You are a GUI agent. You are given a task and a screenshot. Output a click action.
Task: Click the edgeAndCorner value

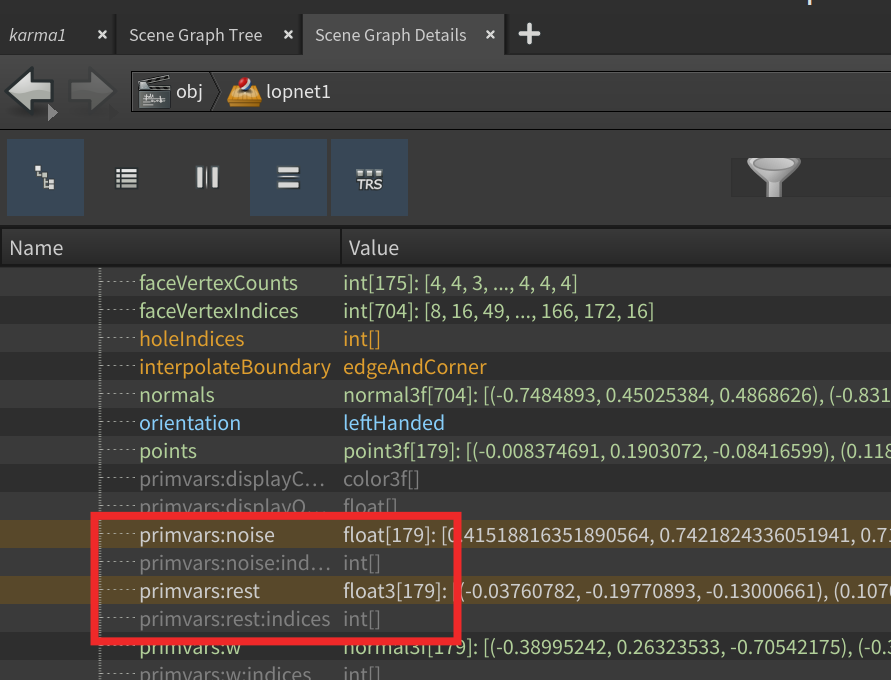point(415,367)
